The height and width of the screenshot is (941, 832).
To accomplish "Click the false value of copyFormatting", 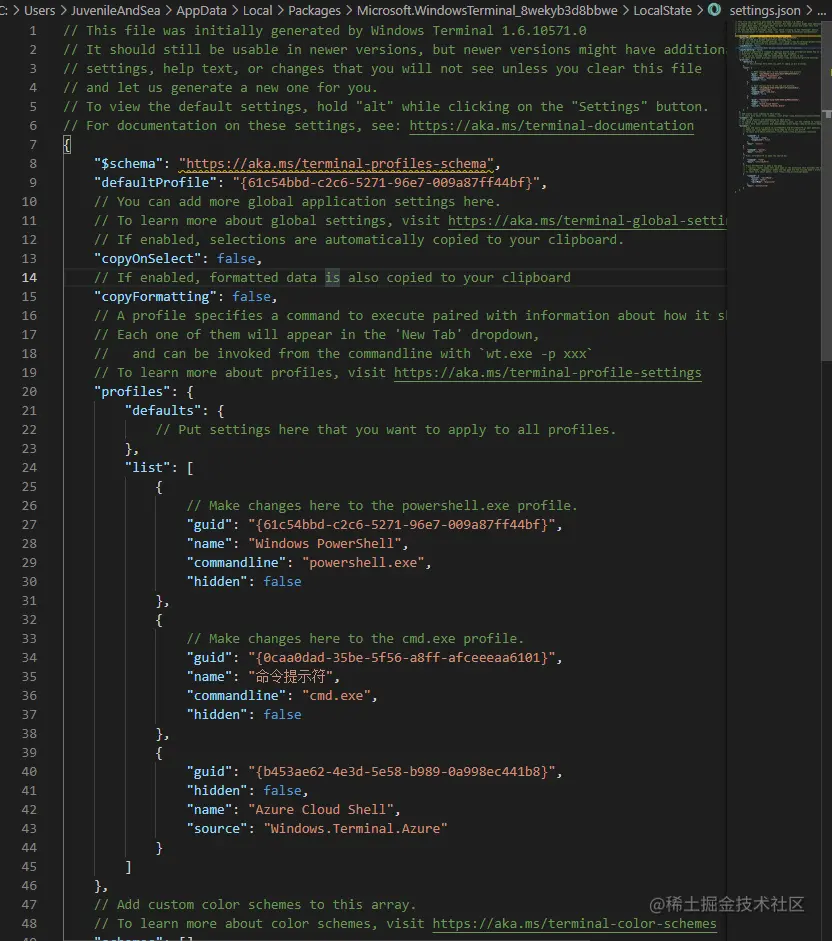I will point(252,296).
